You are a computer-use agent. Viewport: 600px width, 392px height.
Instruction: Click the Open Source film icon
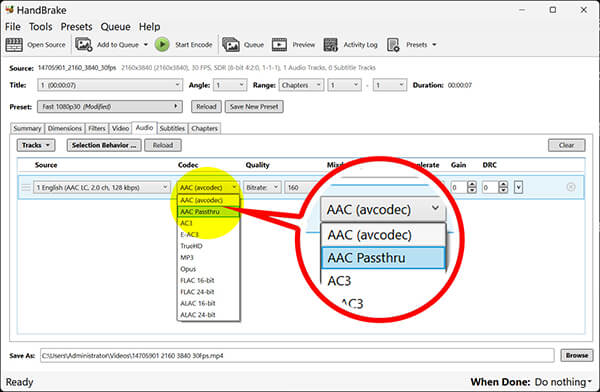click(x=14, y=45)
